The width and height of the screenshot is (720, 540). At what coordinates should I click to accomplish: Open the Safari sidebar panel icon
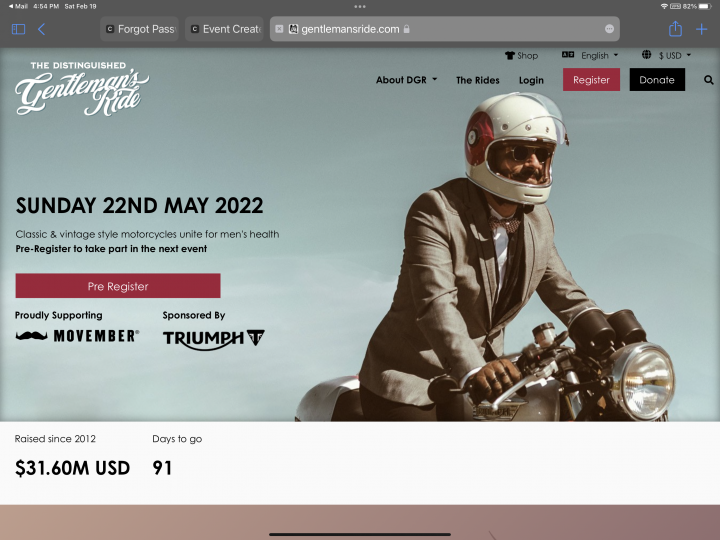pos(18,29)
